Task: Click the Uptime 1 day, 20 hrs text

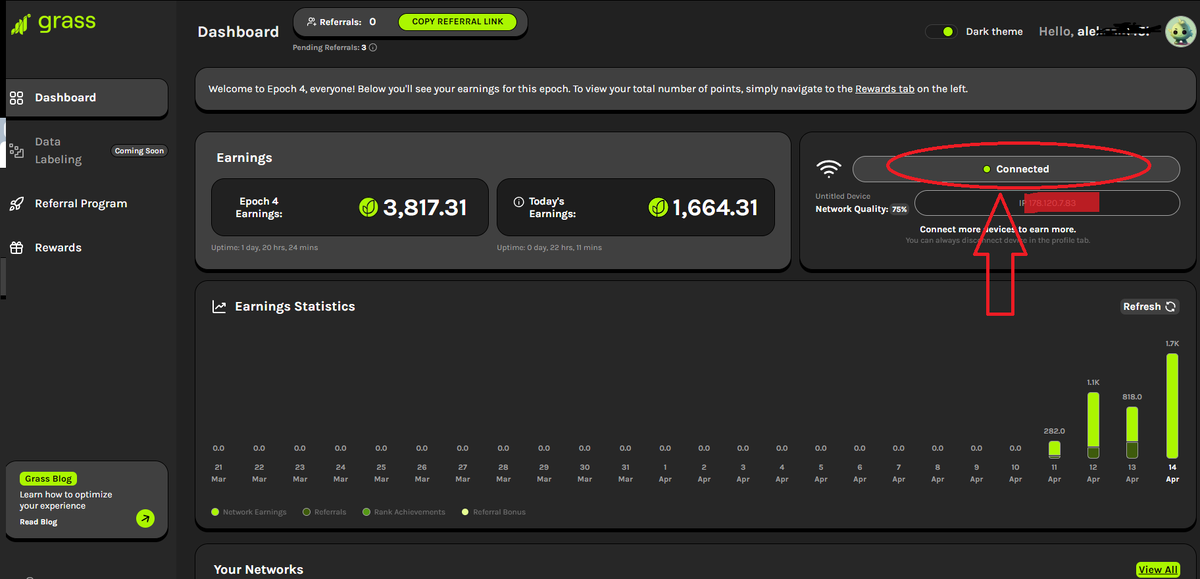Action: click(267, 247)
